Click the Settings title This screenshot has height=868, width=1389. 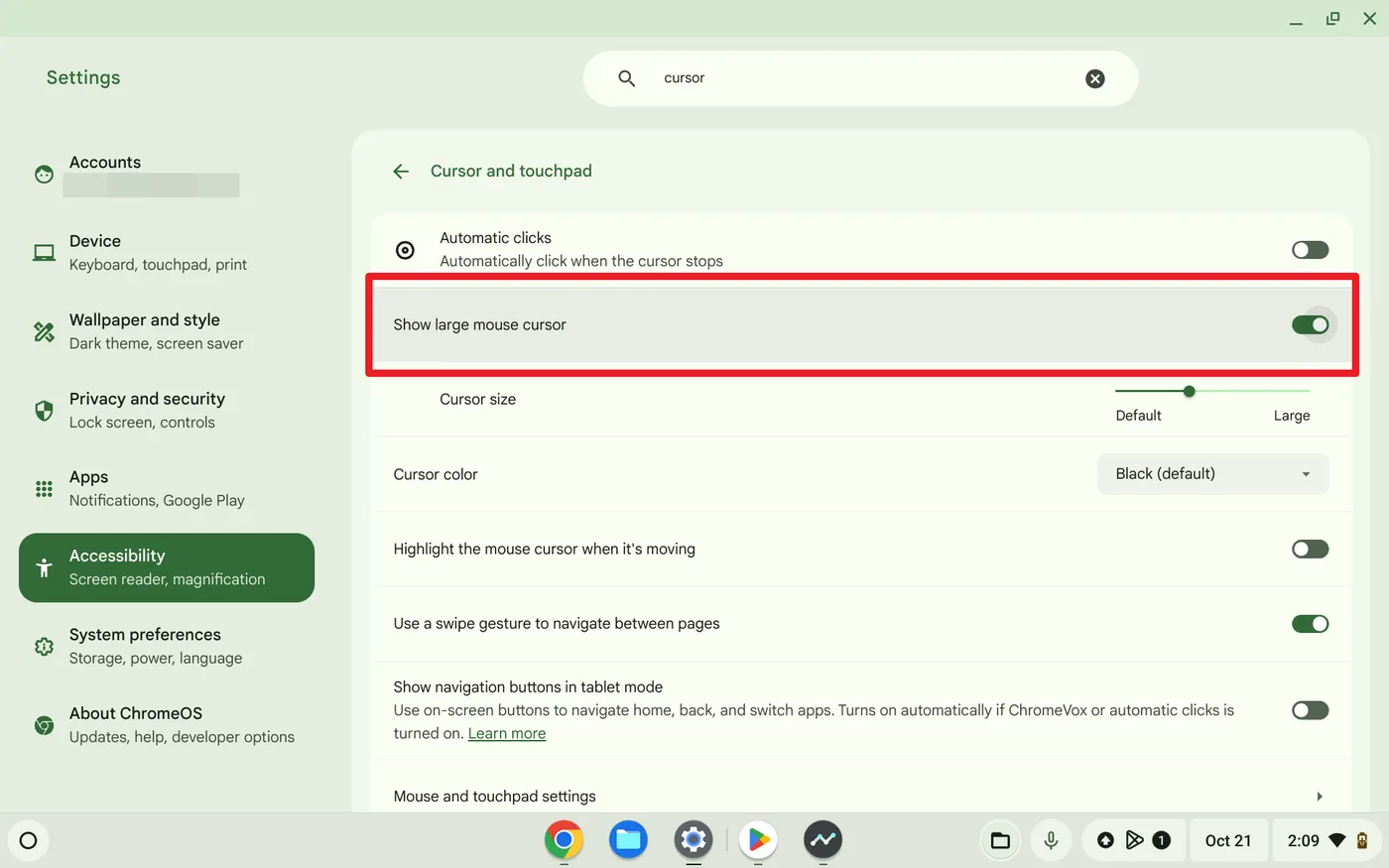pyautogui.click(x=83, y=77)
